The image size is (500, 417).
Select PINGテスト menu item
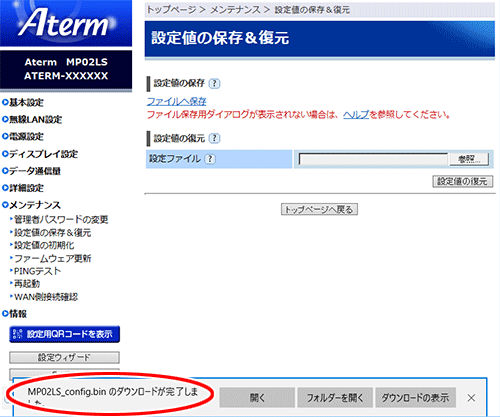coord(37,271)
